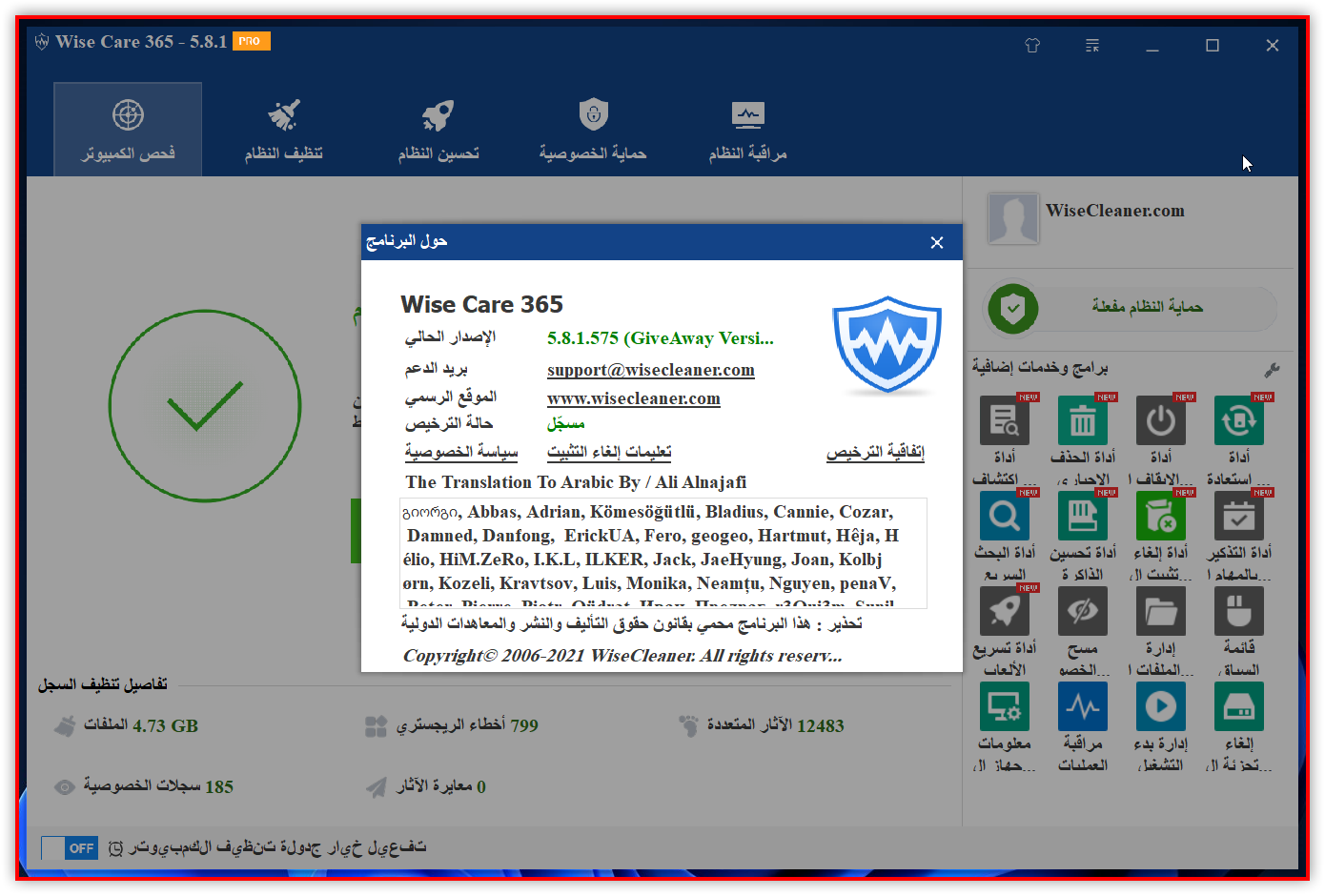Toggle the scheduled cleanup OFF switch

(x=71, y=848)
